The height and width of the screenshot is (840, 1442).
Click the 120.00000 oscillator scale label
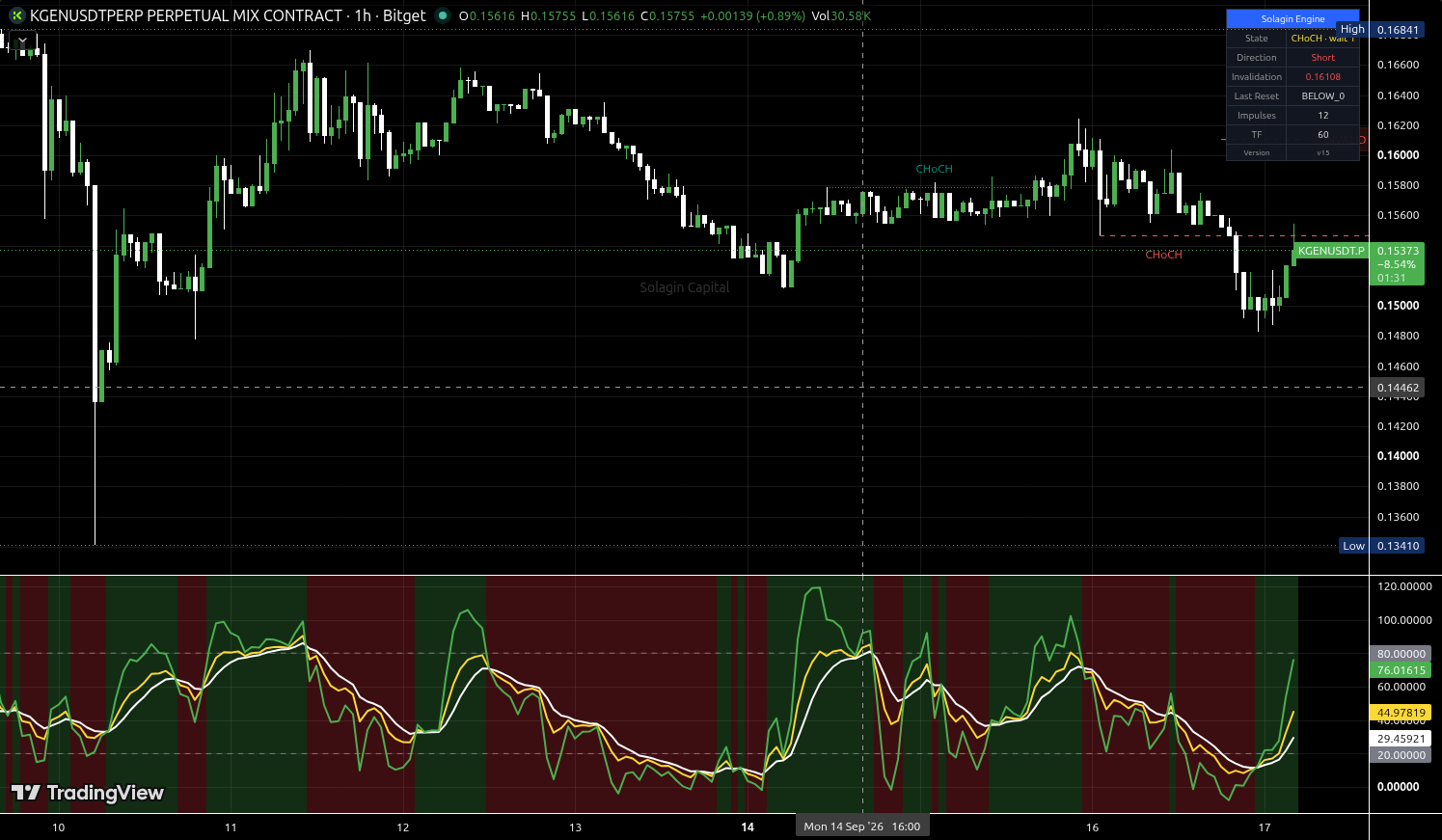coord(1404,586)
